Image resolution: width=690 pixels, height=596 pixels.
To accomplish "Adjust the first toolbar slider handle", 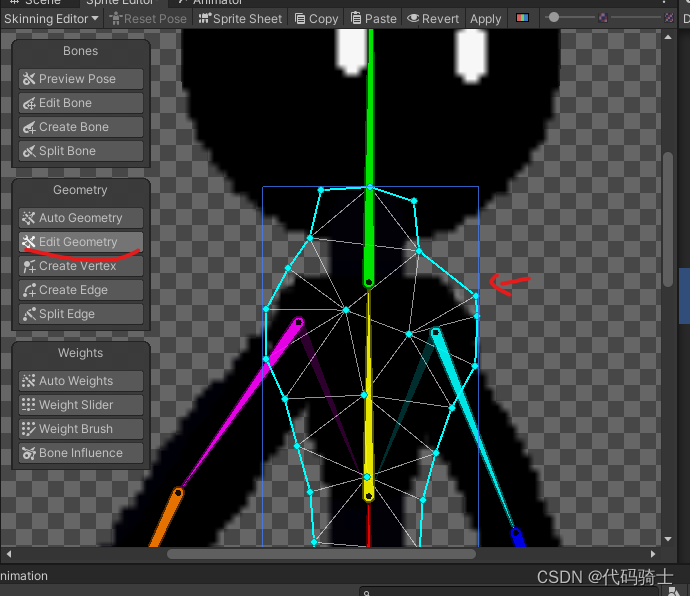I will coord(554,18).
